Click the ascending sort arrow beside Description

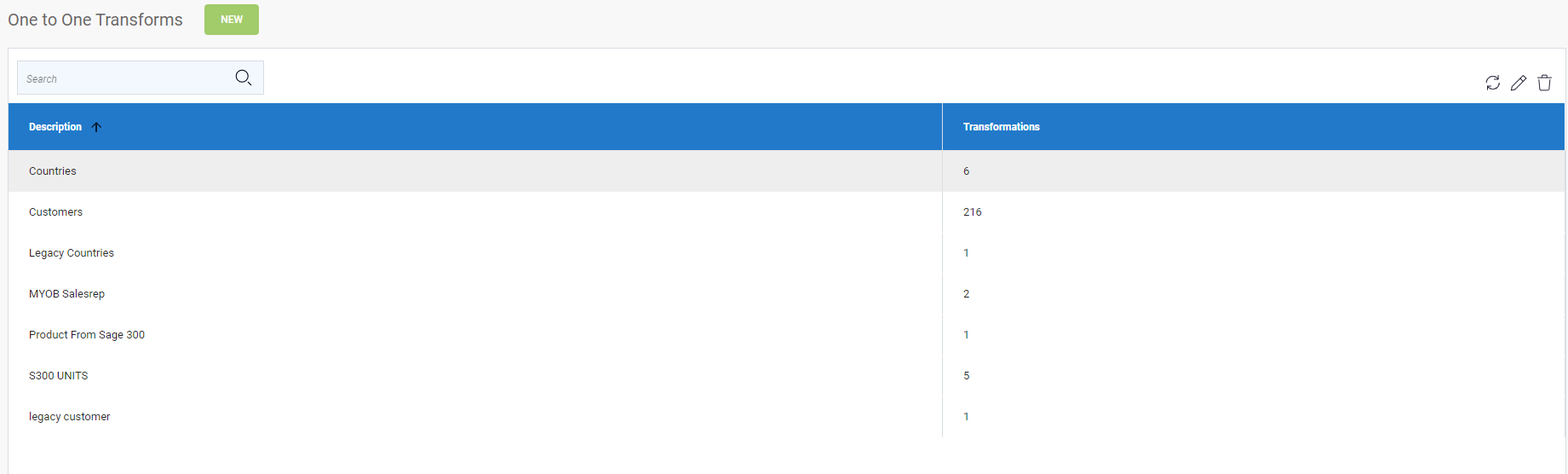(96, 127)
